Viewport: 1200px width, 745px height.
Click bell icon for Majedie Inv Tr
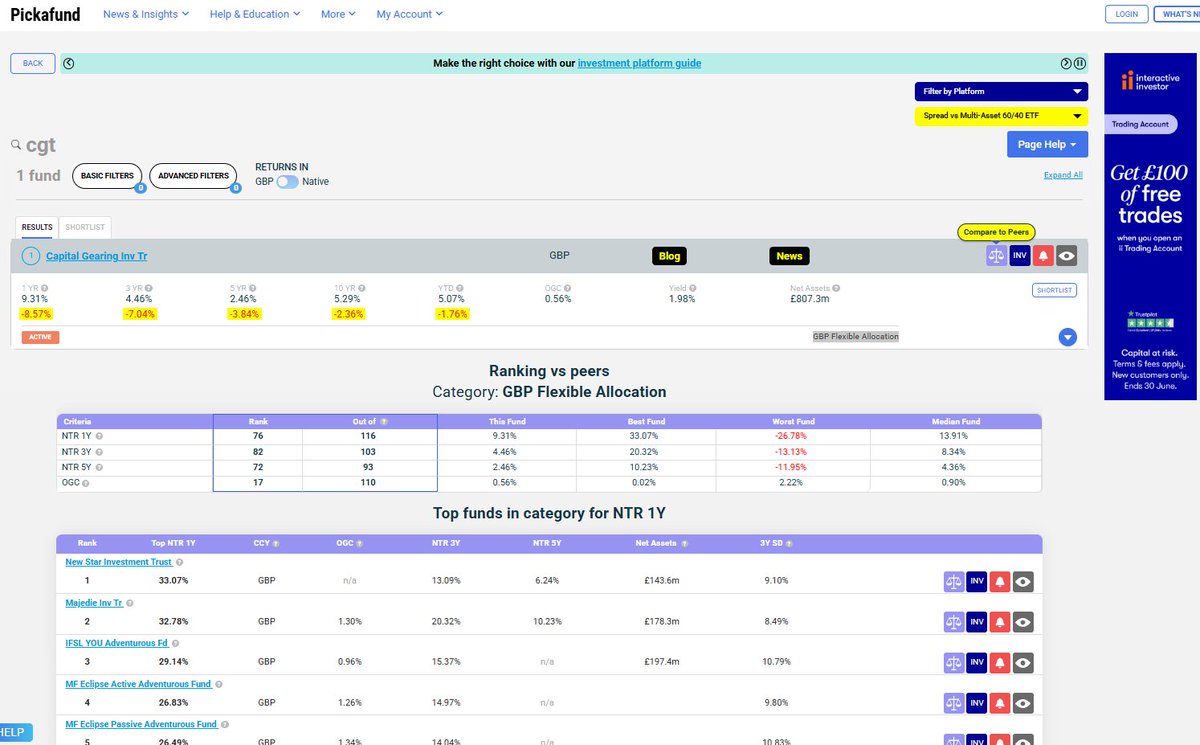[x=999, y=622]
